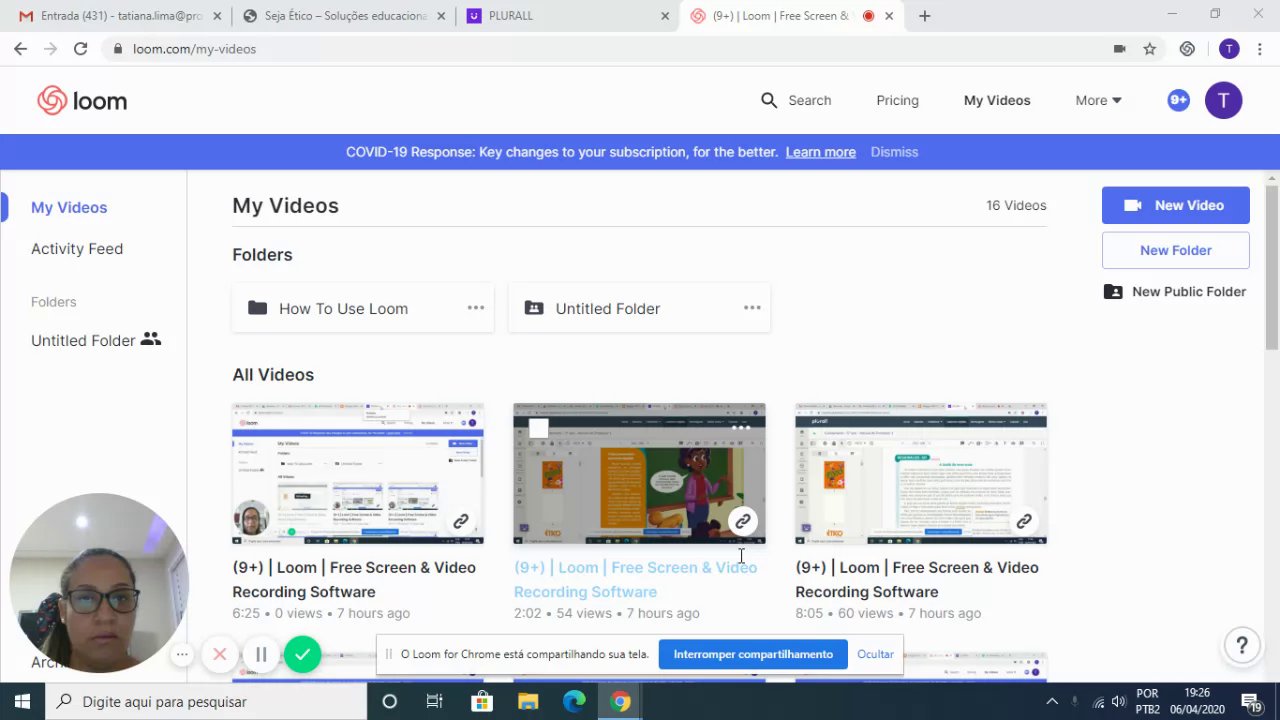Open Chrome profile T avatar
1280x720 pixels.
tap(1229, 49)
